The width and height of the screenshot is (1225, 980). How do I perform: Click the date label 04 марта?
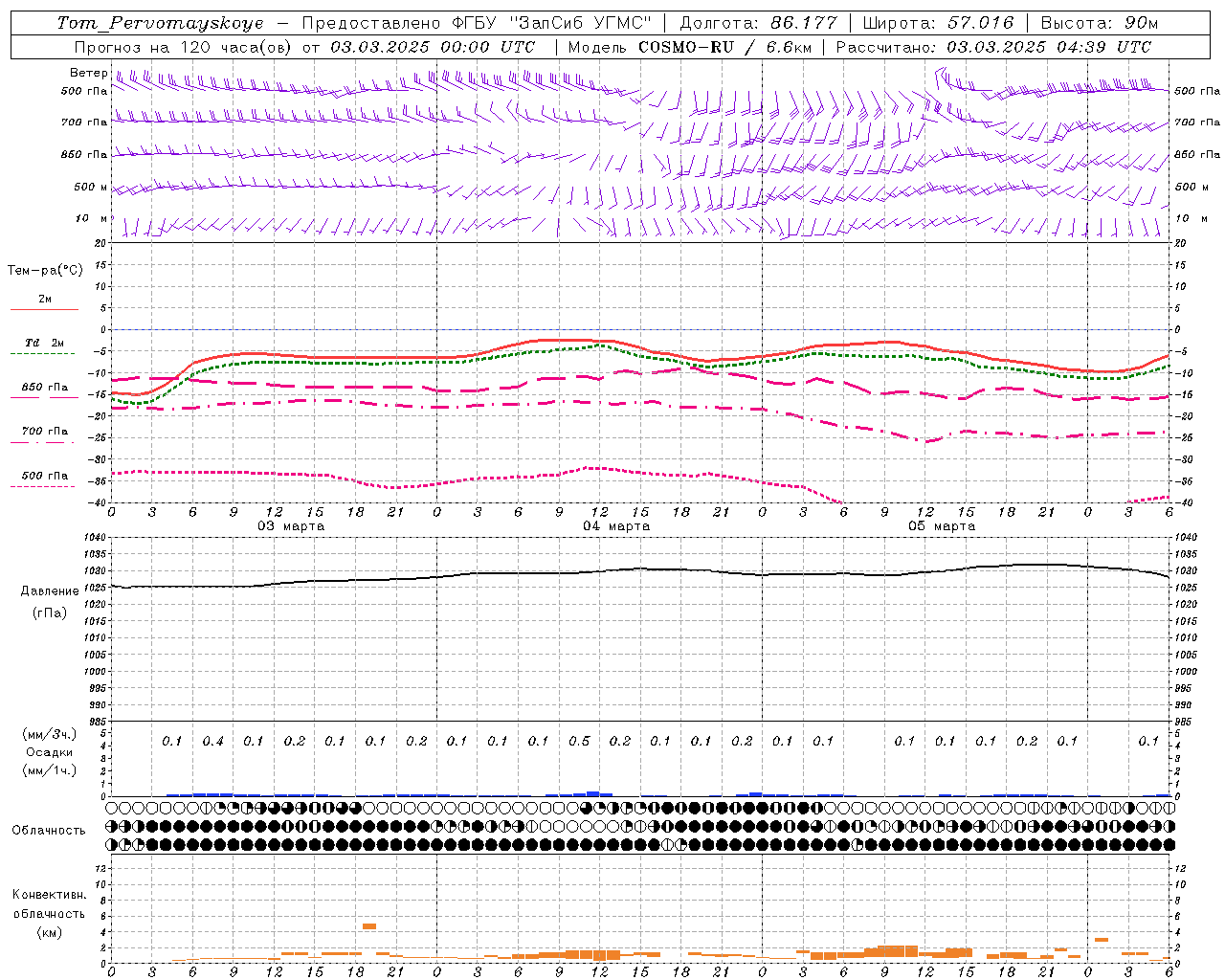[616, 526]
